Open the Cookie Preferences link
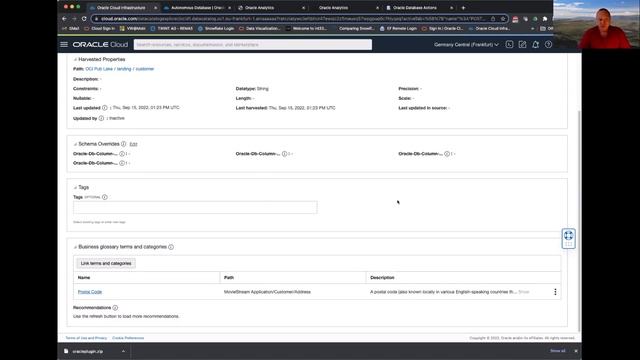This screenshot has width=640, height=360. click(x=128, y=338)
